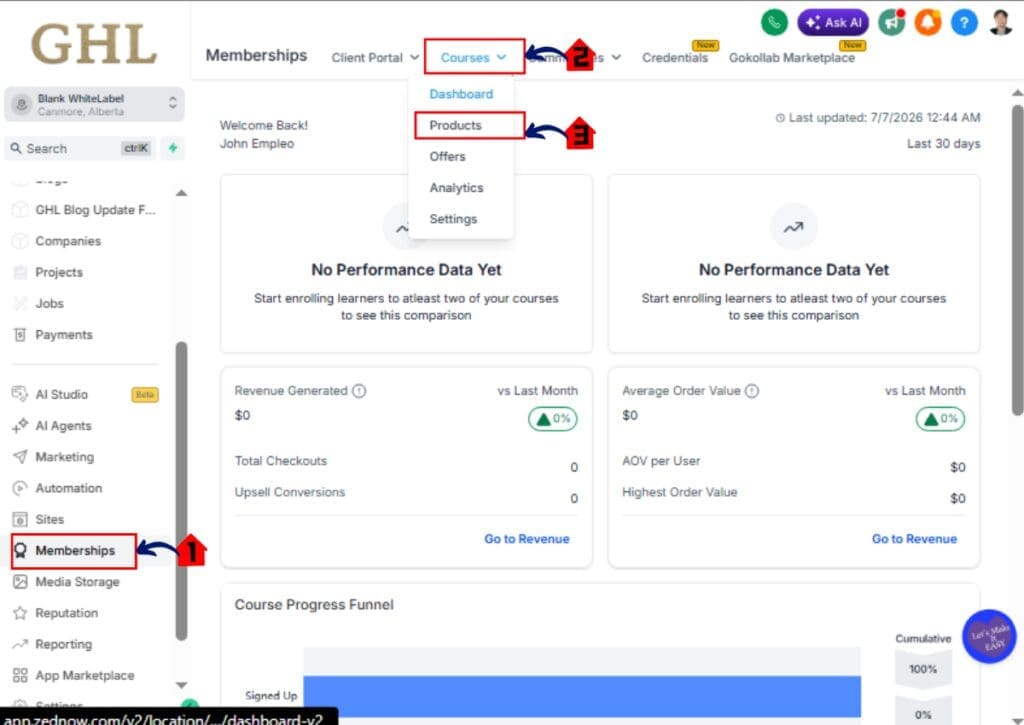
Task: Open GHL Blog Update F... in sidebar
Action: [x=95, y=210]
